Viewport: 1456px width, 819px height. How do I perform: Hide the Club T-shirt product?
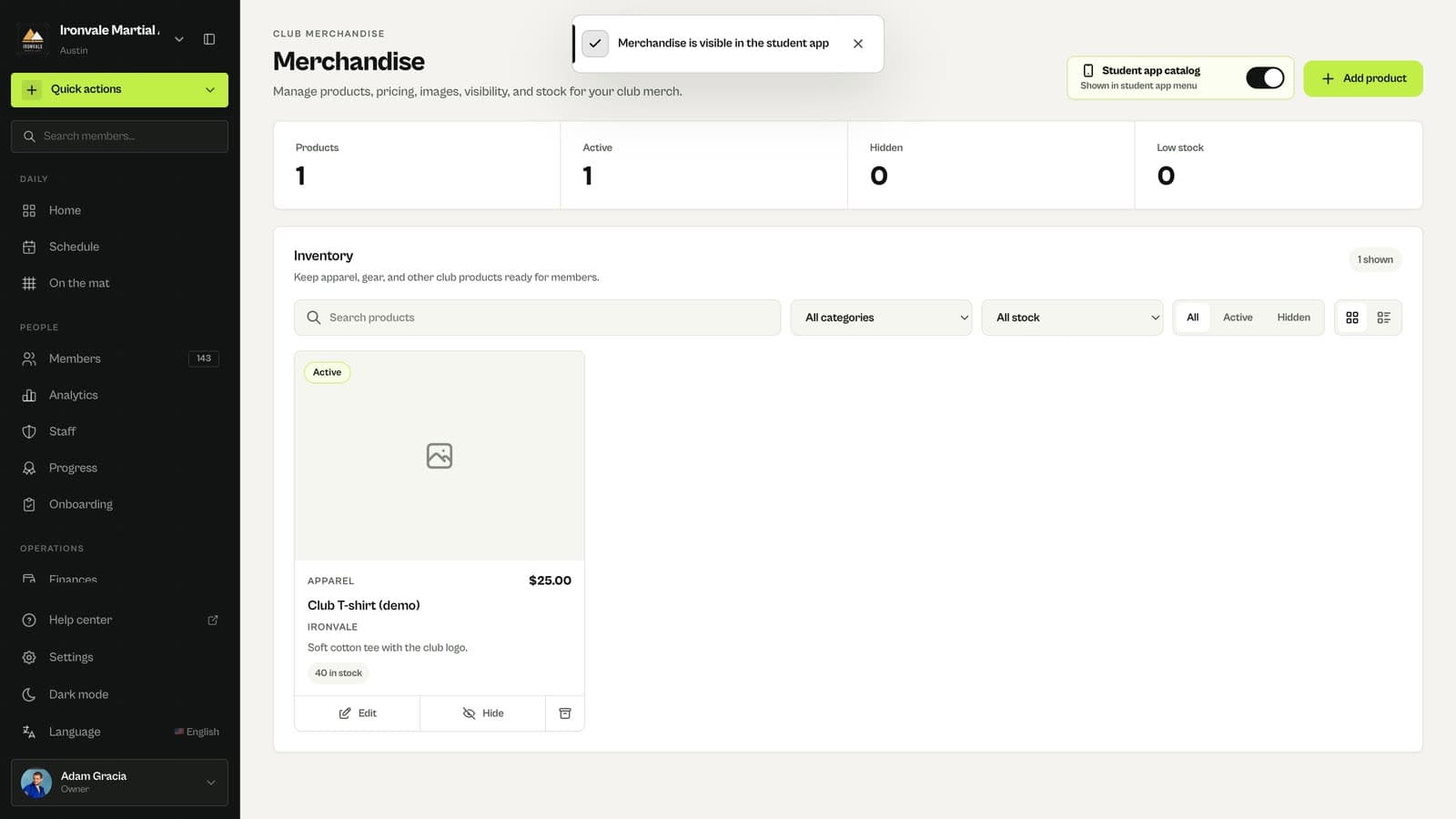[482, 713]
